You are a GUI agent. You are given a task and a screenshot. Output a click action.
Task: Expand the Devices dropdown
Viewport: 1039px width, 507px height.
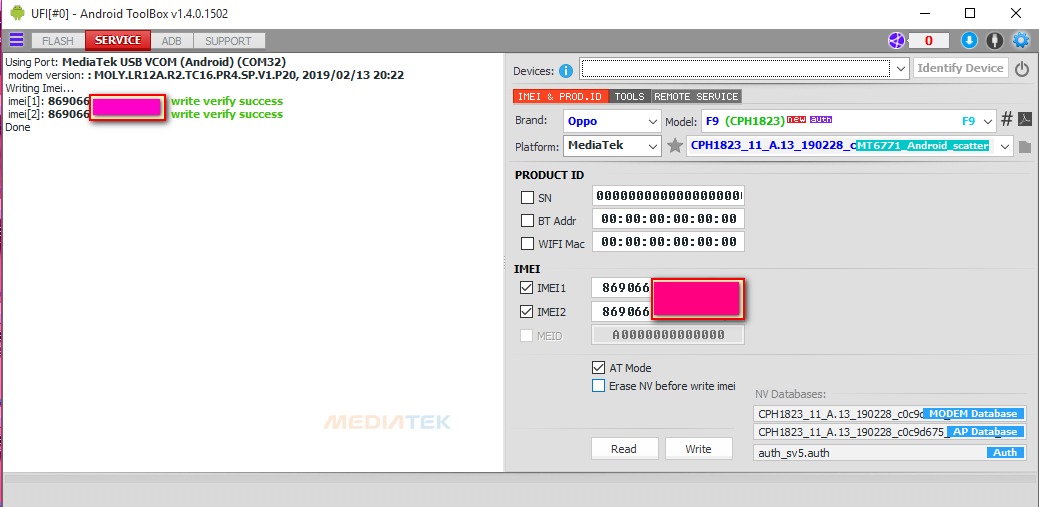coord(901,68)
